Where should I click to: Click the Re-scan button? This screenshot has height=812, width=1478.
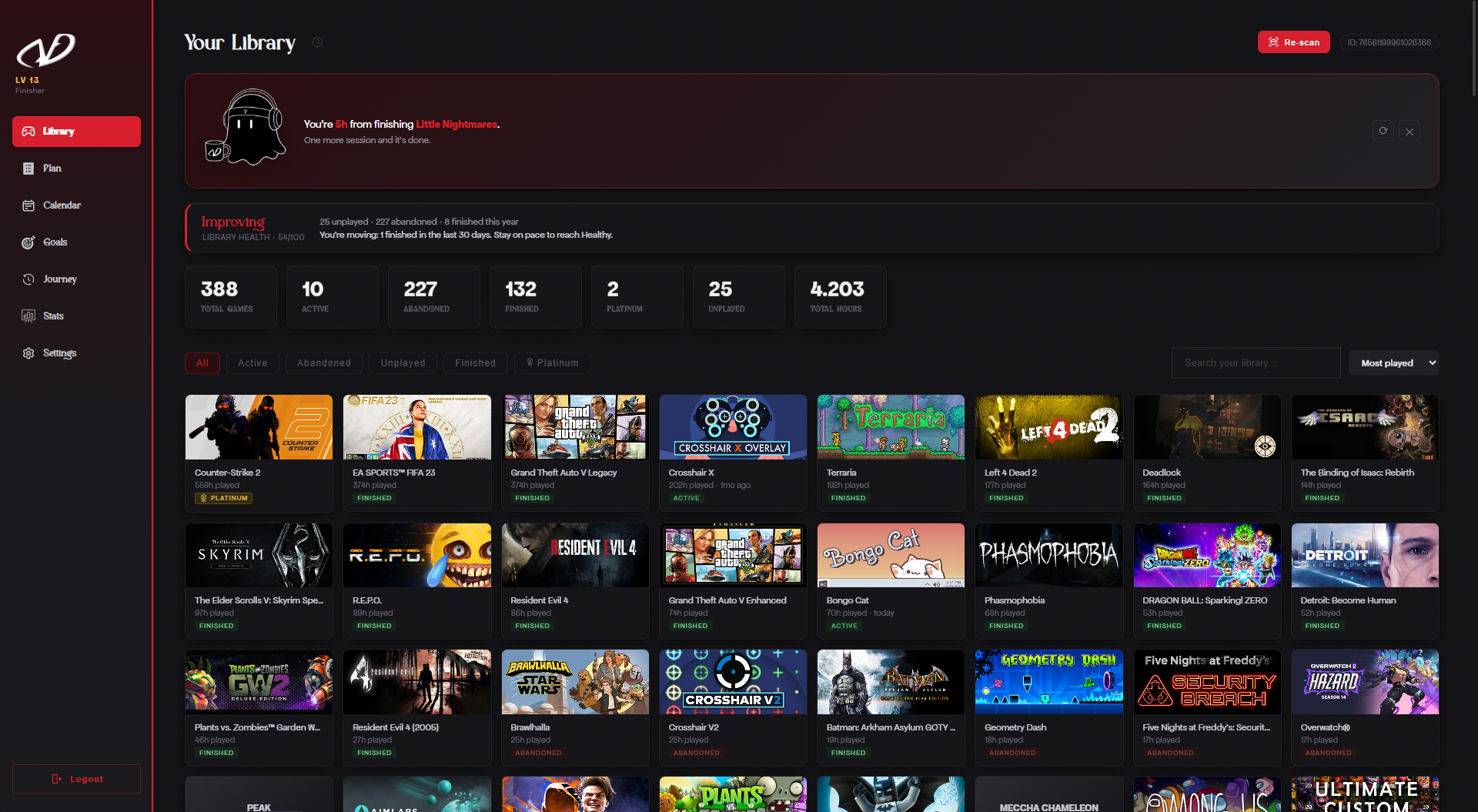[x=1294, y=42]
